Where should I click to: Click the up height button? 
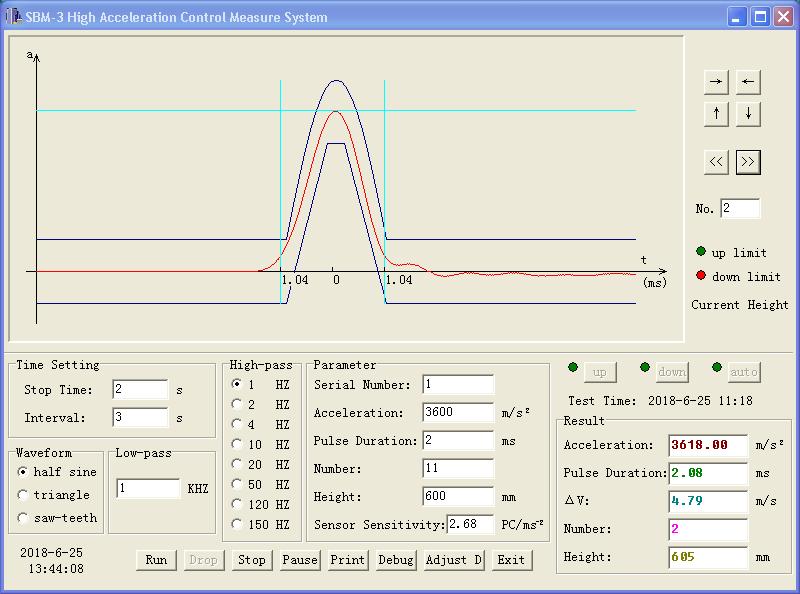(x=600, y=372)
